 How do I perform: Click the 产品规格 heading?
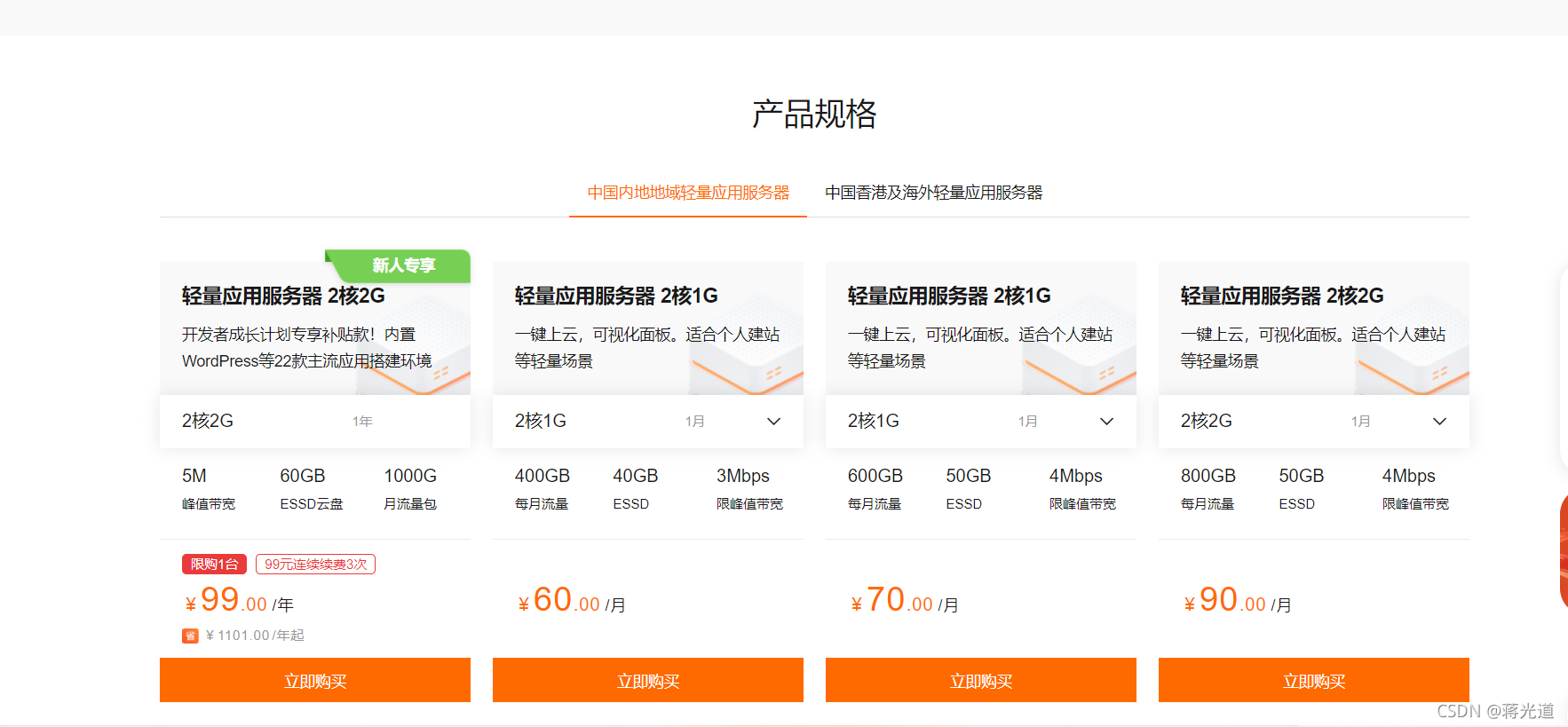814,115
